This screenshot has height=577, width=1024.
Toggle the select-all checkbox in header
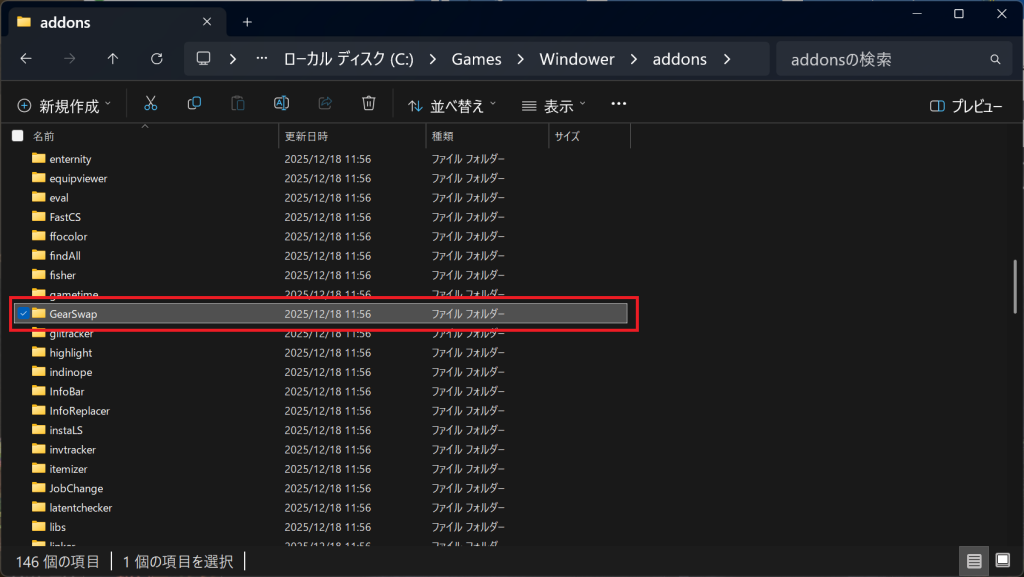[x=17, y=136]
